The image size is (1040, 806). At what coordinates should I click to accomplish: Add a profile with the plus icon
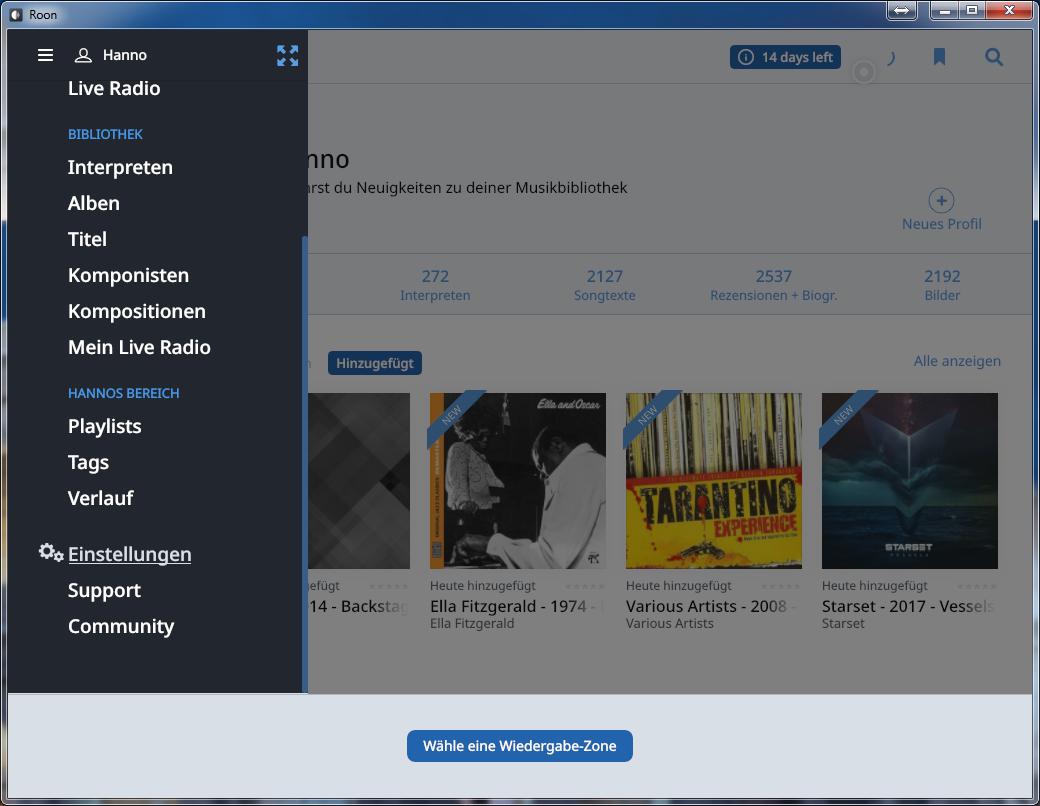pos(941,200)
